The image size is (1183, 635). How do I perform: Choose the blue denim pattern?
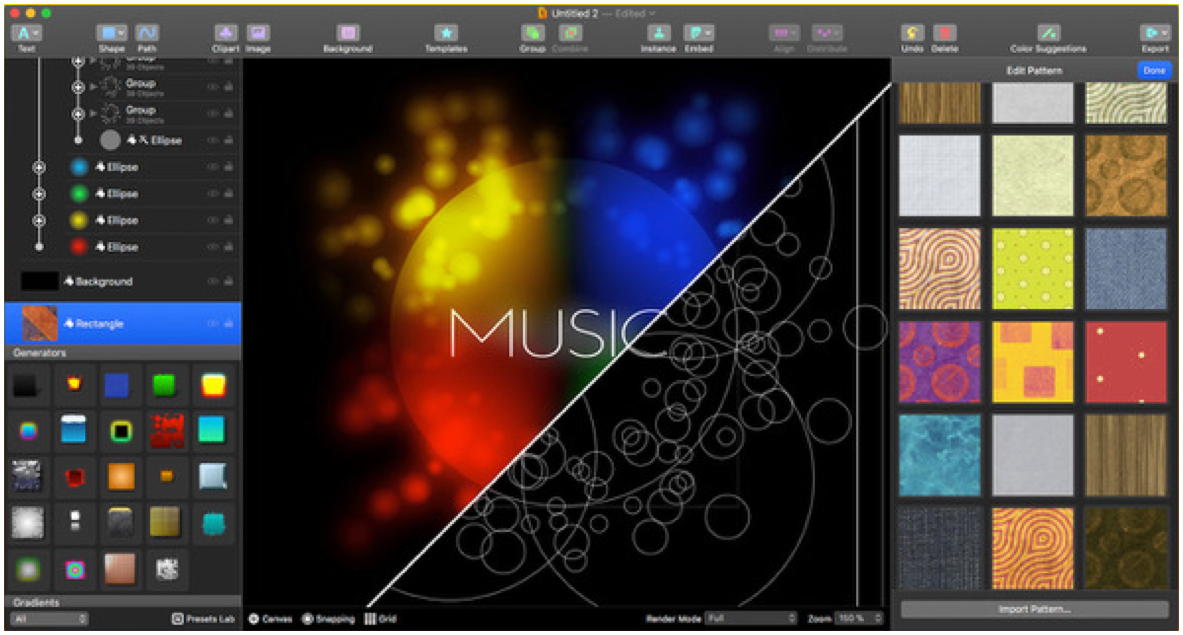tap(1126, 268)
